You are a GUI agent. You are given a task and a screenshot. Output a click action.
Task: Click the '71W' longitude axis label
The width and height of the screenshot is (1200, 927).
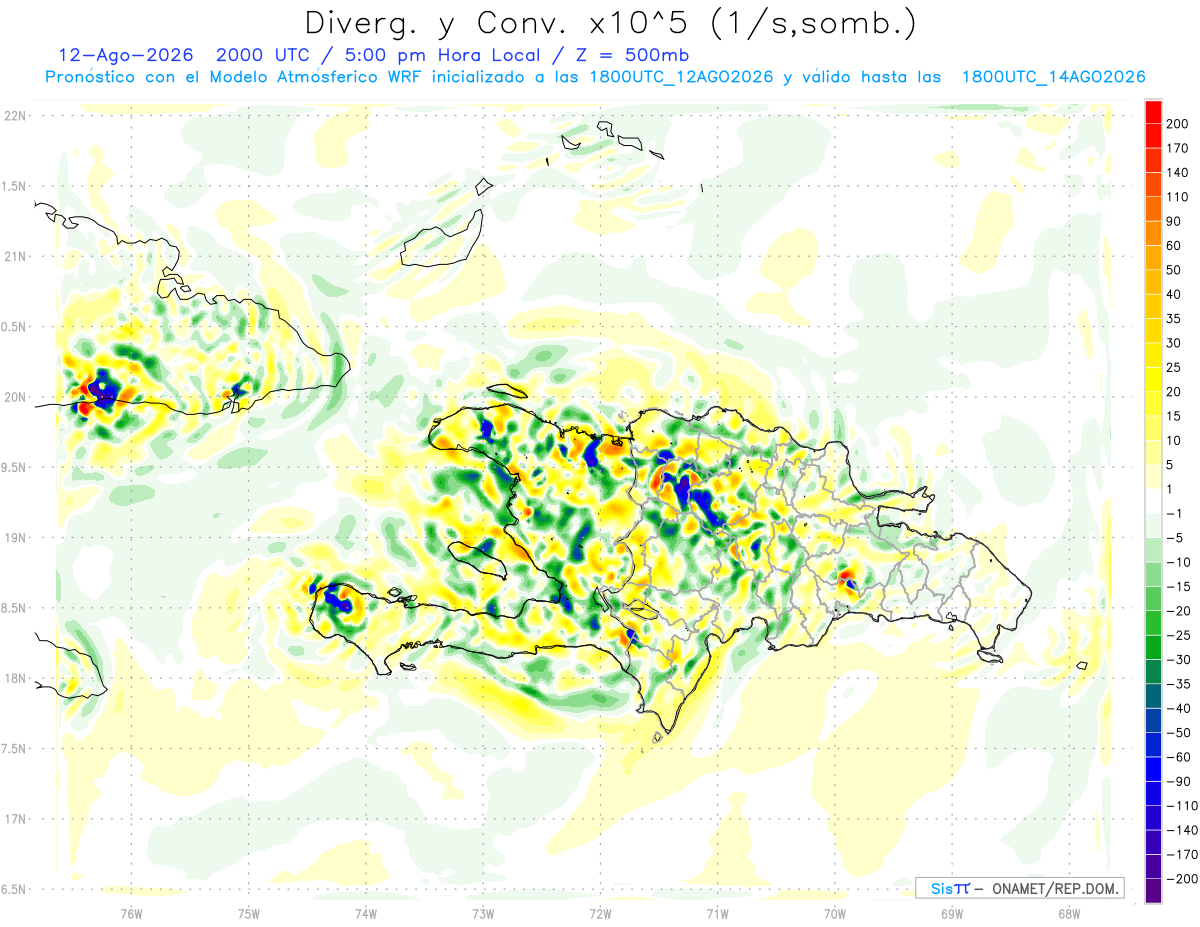(717, 912)
